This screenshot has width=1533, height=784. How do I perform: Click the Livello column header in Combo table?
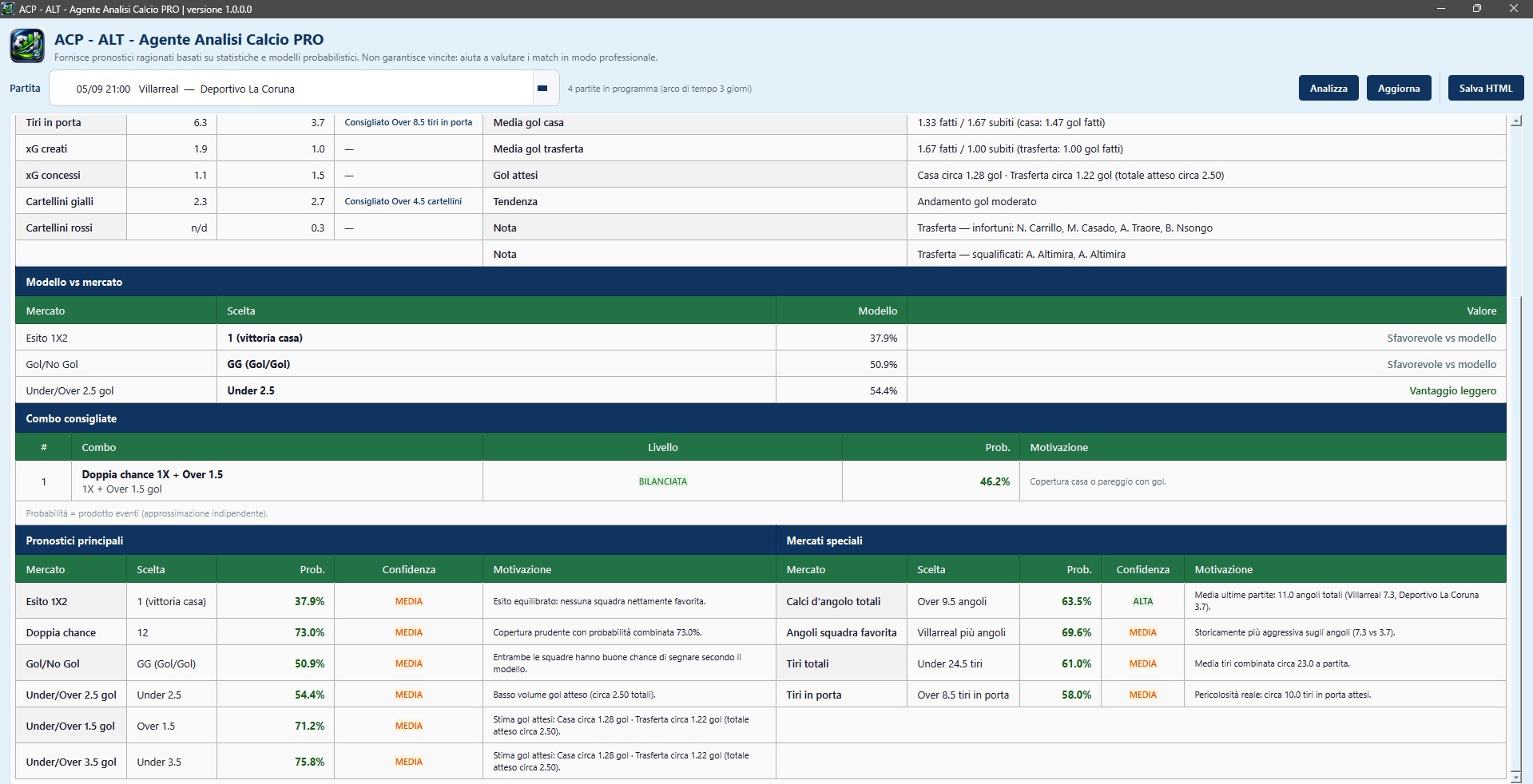(662, 447)
